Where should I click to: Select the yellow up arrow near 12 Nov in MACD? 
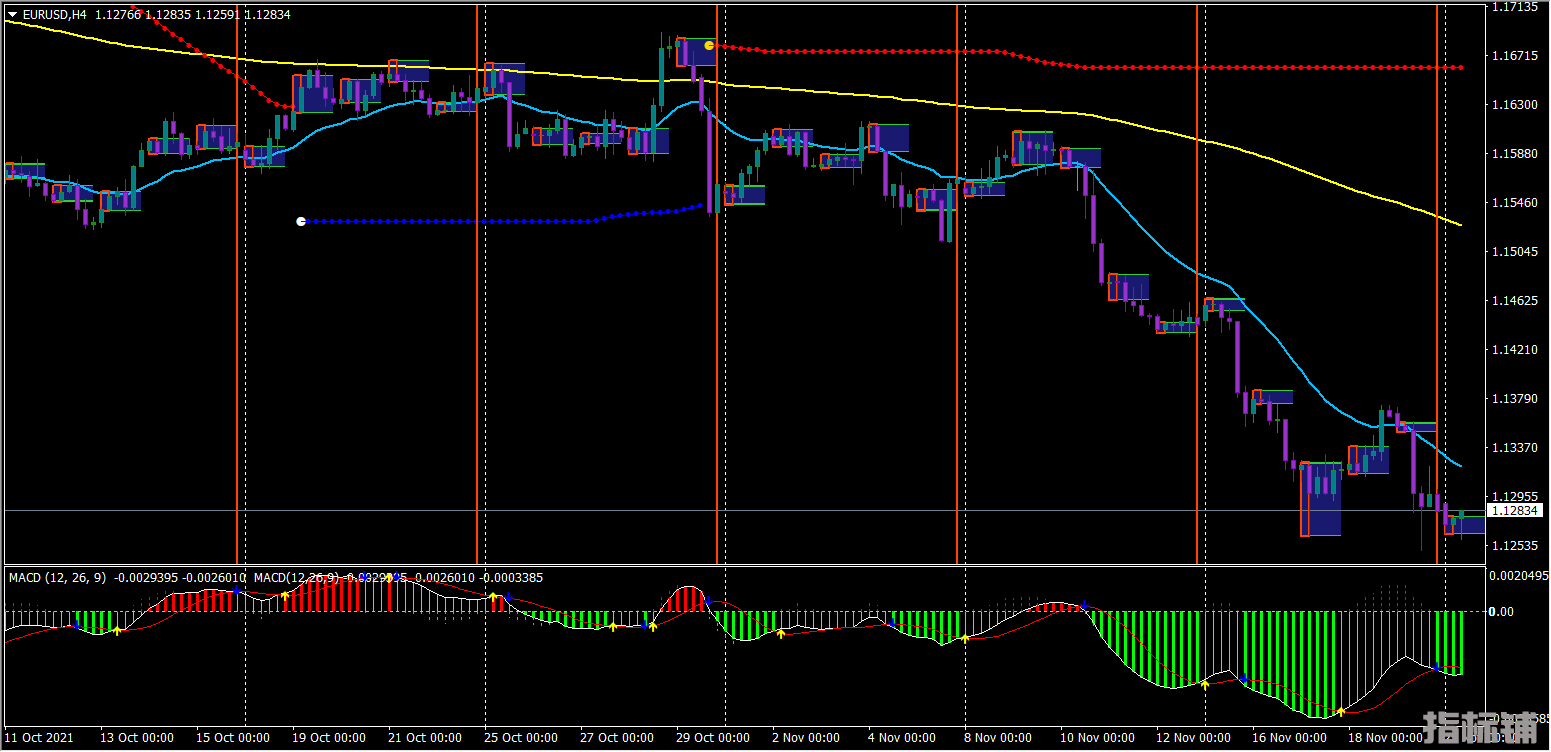[1205, 684]
